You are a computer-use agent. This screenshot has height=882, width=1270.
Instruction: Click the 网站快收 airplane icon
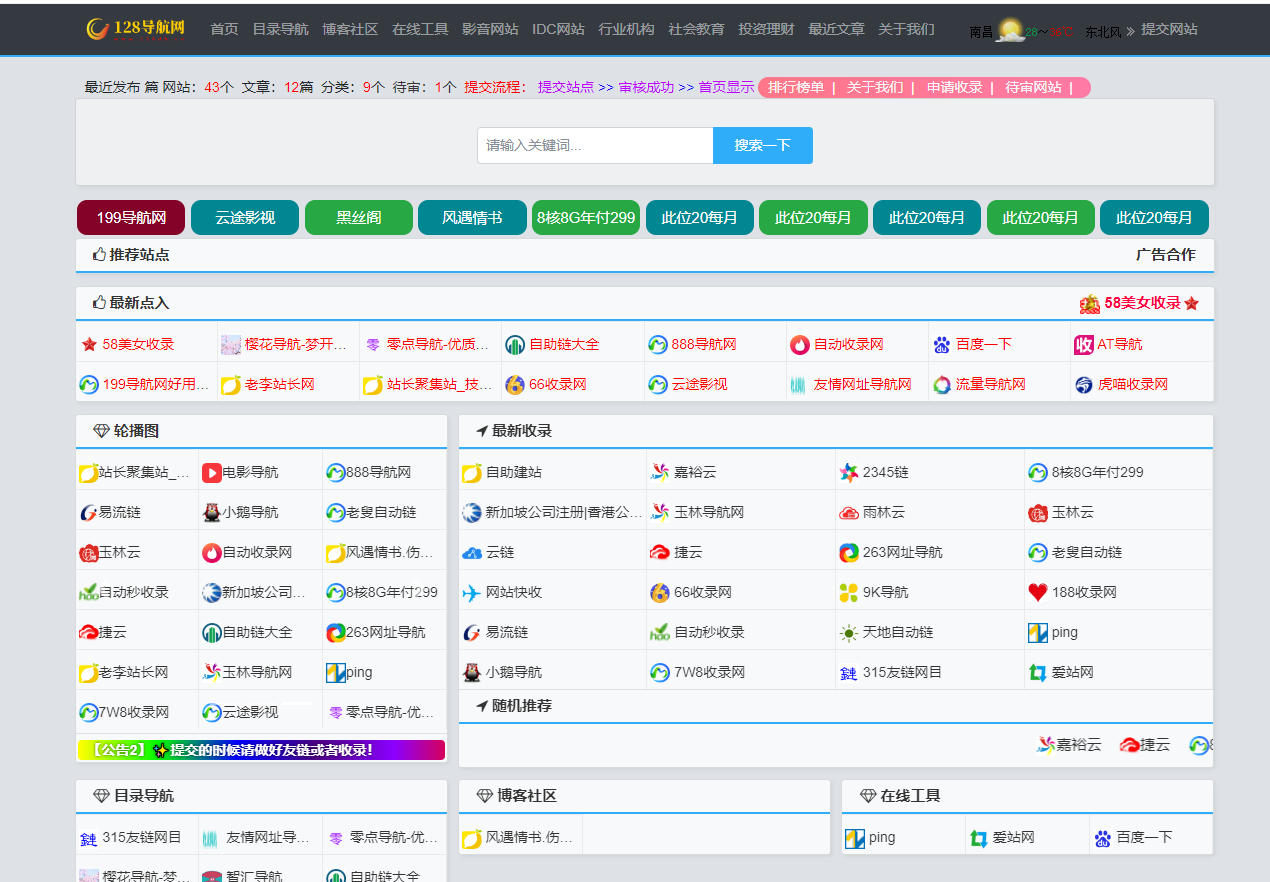[x=472, y=592]
